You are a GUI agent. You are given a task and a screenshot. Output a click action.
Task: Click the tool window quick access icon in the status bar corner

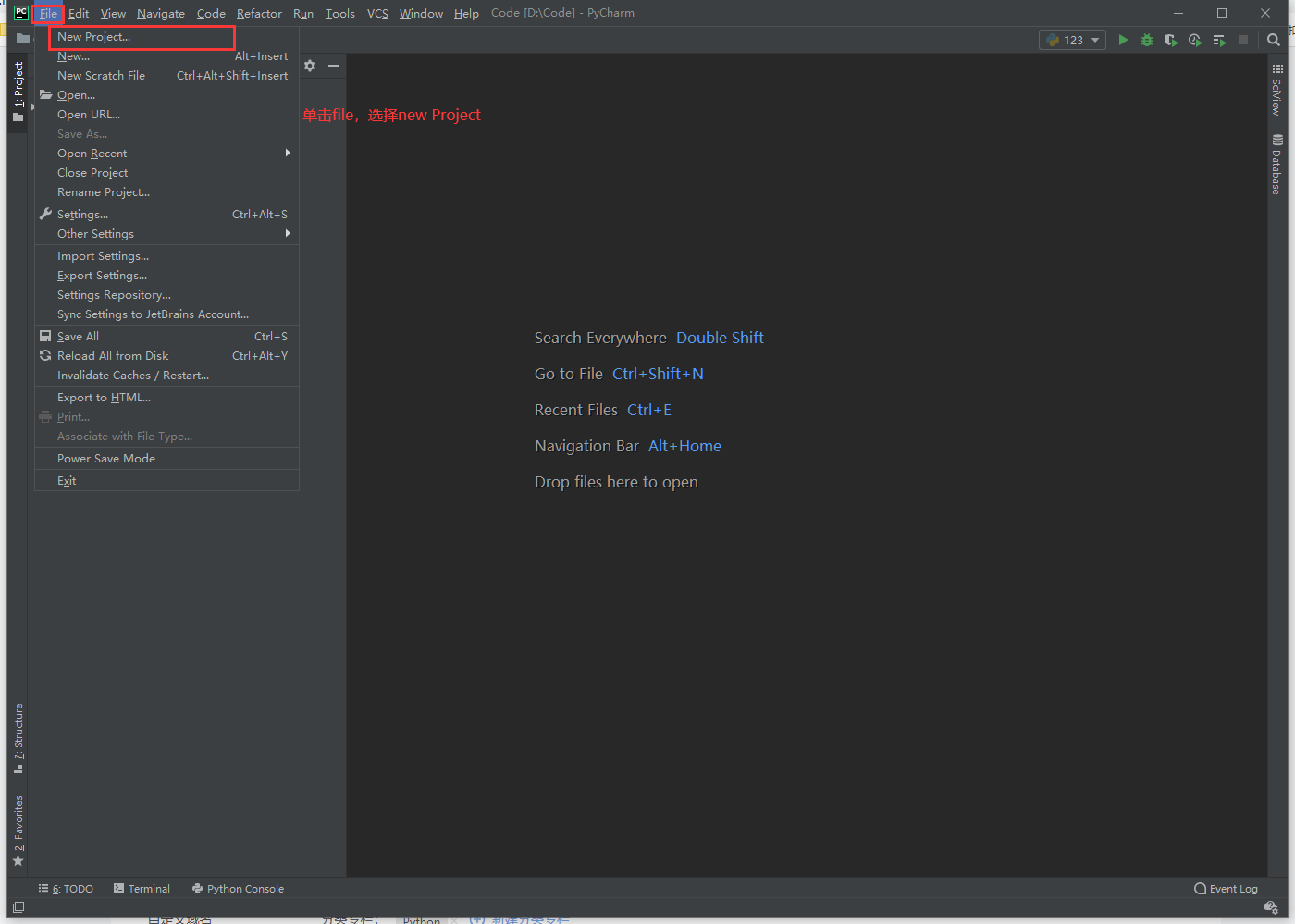pos(18,907)
